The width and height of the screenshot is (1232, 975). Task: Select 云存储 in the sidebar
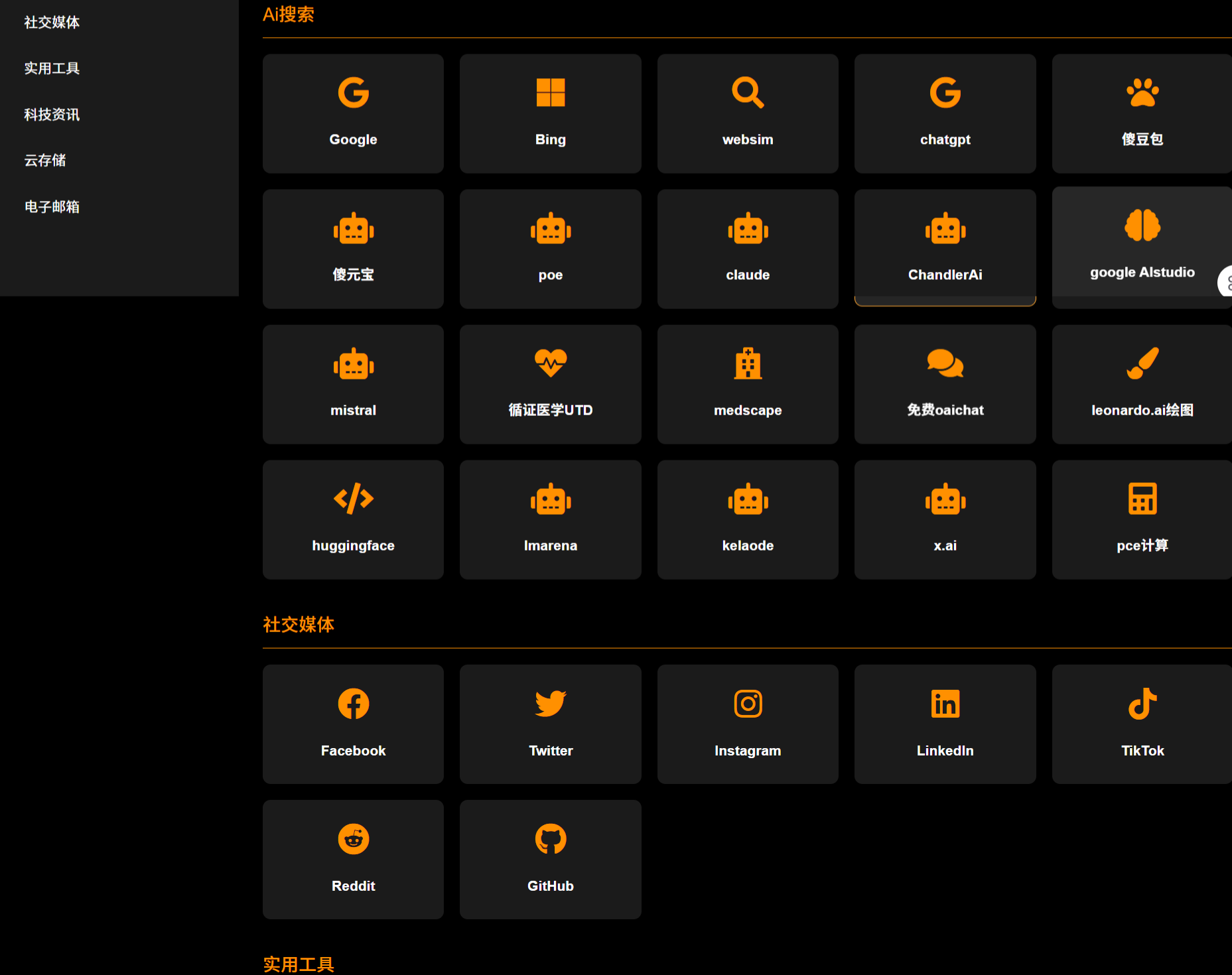tap(44, 161)
